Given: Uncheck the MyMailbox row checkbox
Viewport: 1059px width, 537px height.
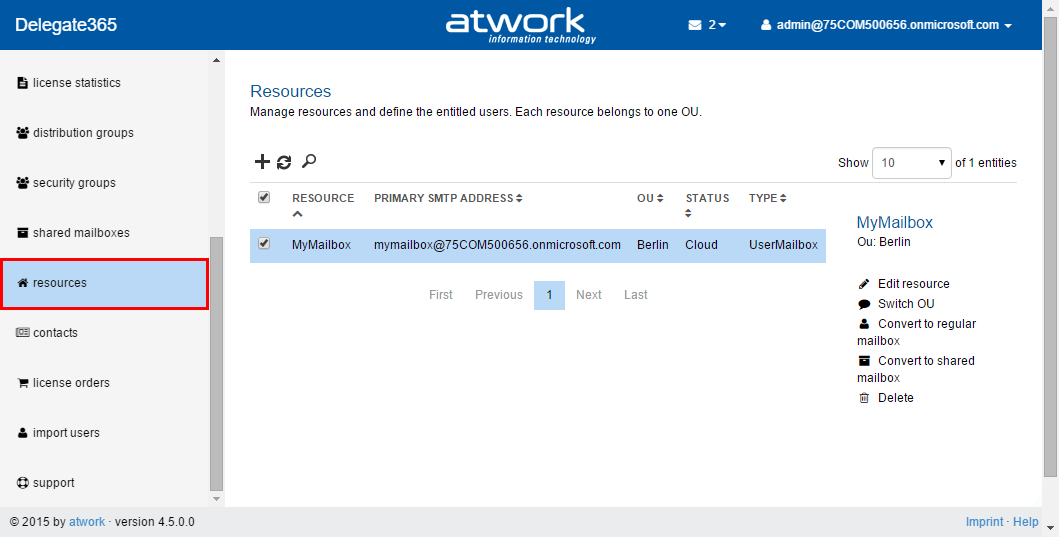Looking at the screenshot, I should [x=264, y=243].
